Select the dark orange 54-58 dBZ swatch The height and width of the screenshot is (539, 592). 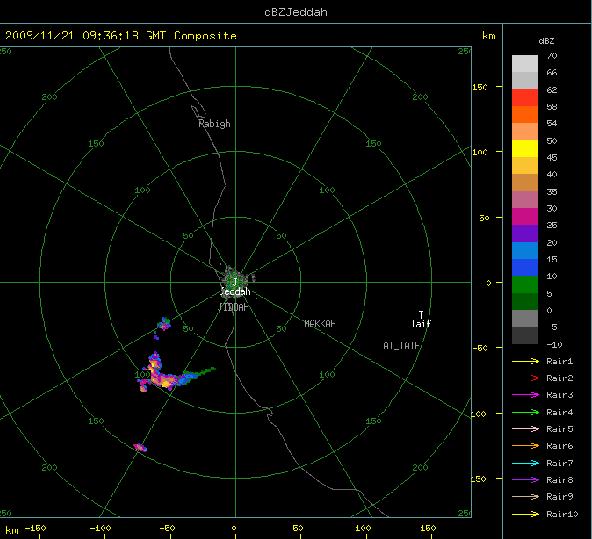pos(525,114)
